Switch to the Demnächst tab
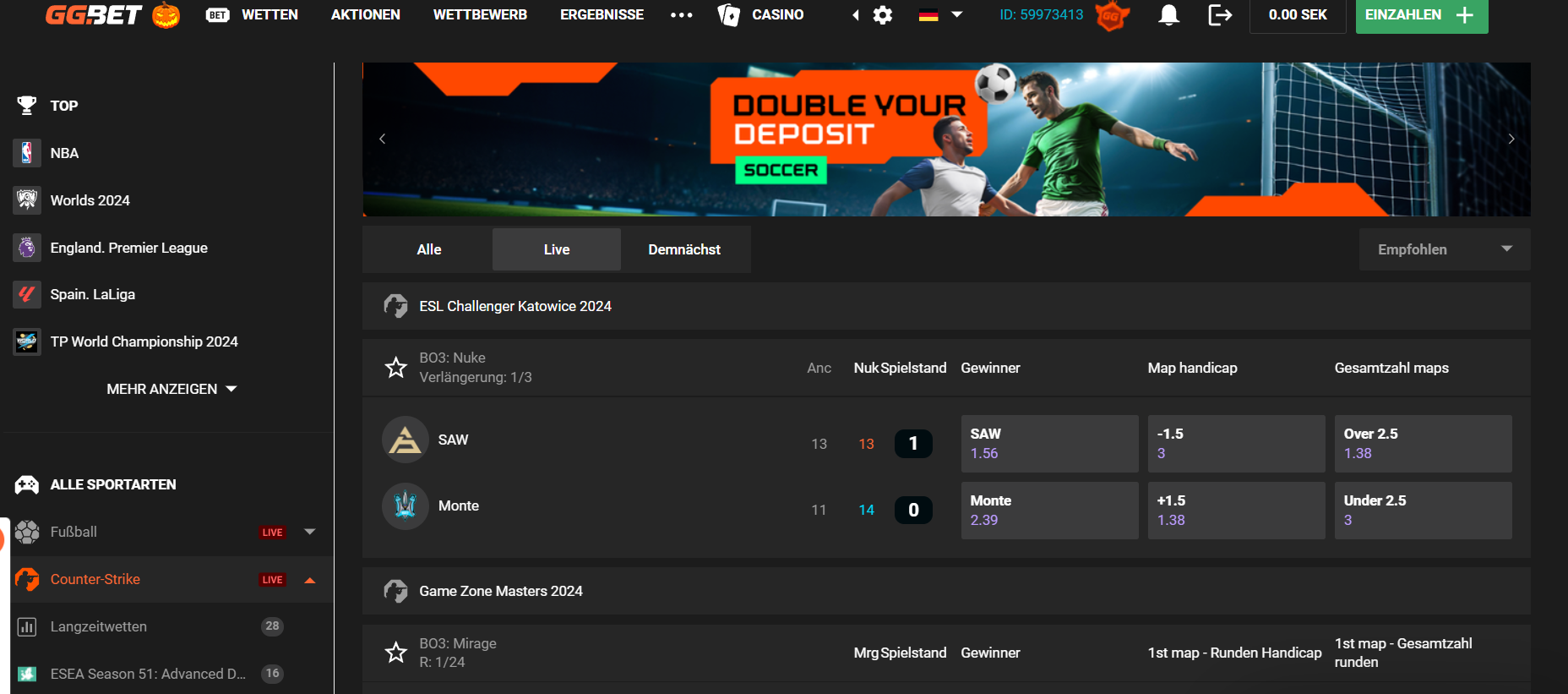 point(684,249)
